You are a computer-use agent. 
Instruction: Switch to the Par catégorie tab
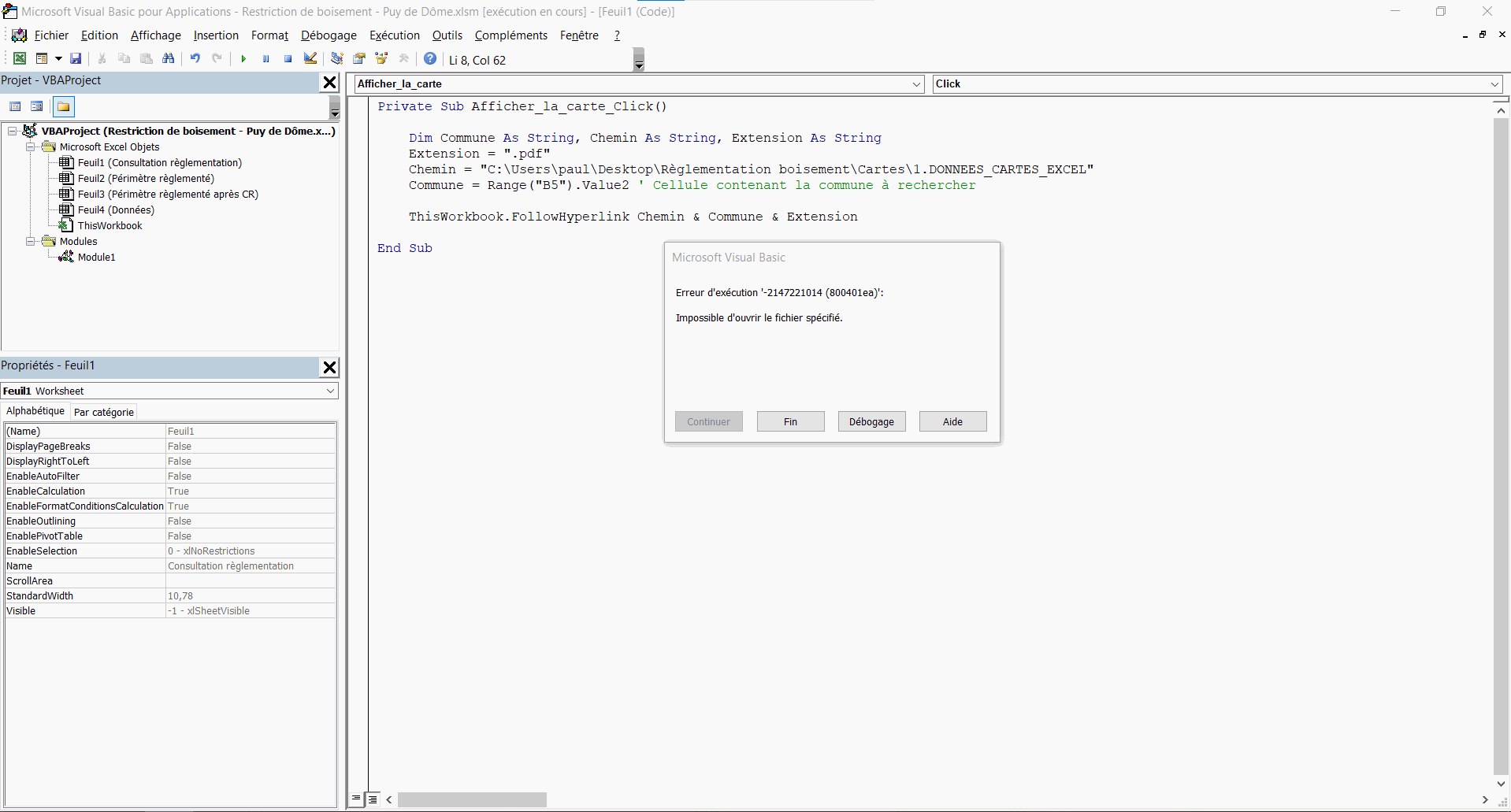(x=104, y=412)
